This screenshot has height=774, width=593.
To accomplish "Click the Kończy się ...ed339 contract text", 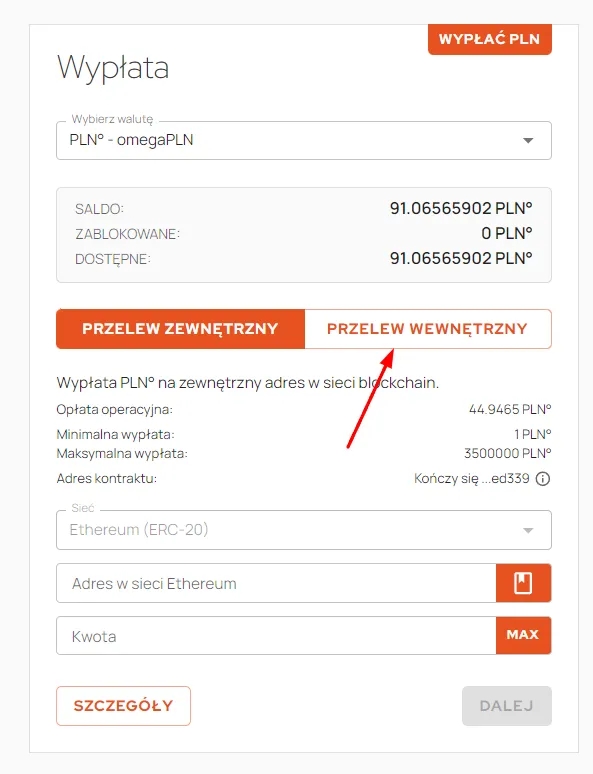I will point(472,478).
